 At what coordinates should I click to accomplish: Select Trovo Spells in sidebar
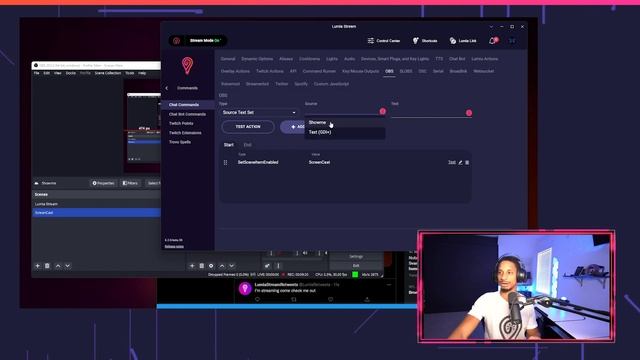[x=180, y=142]
